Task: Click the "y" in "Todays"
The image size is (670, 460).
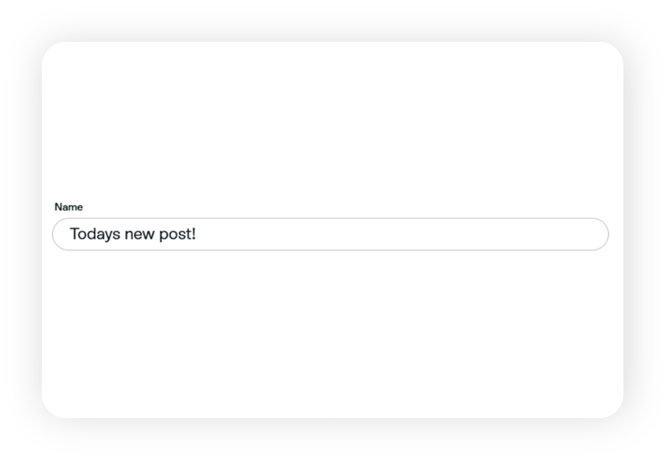Action: pos(108,235)
